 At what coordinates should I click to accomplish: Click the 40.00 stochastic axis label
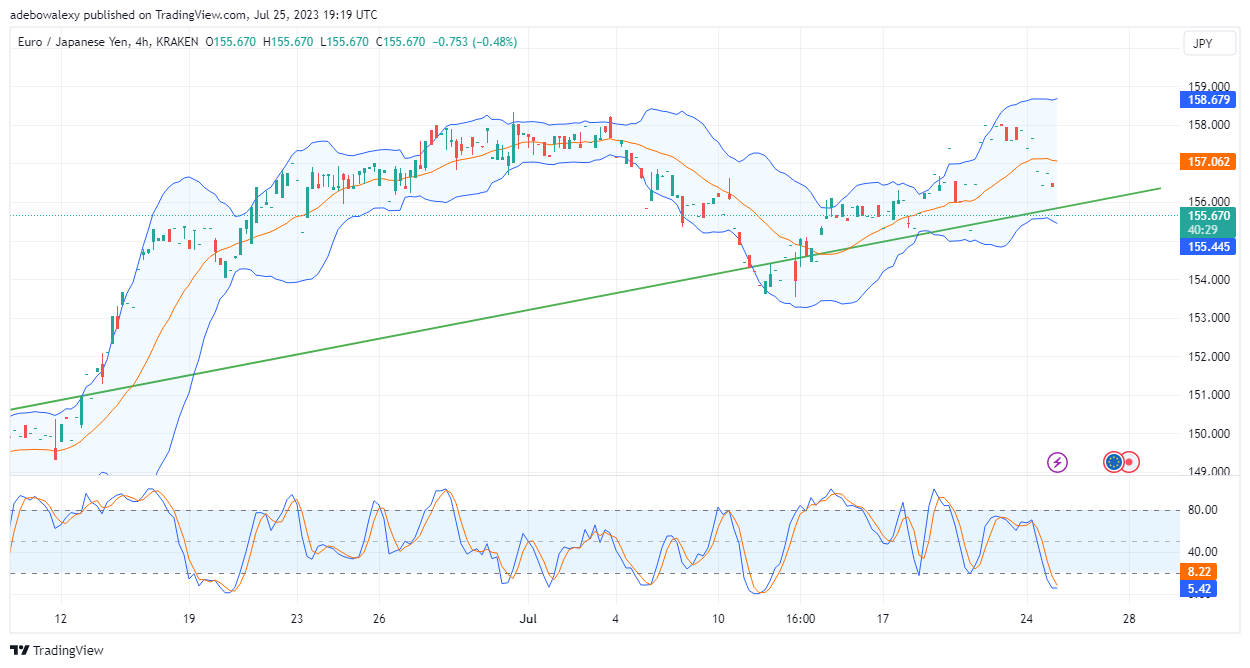click(x=1202, y=552)
